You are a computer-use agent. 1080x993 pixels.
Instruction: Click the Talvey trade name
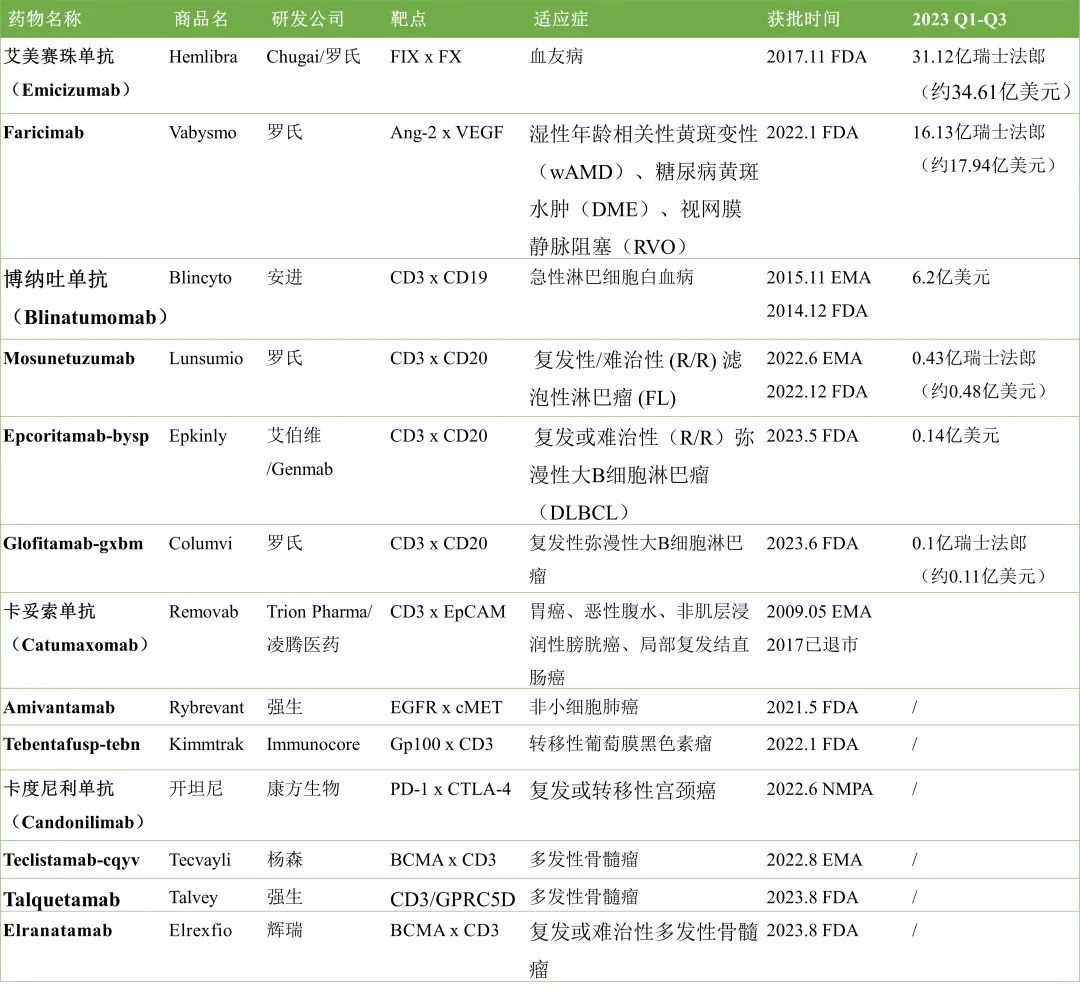(x=194, y=897)
